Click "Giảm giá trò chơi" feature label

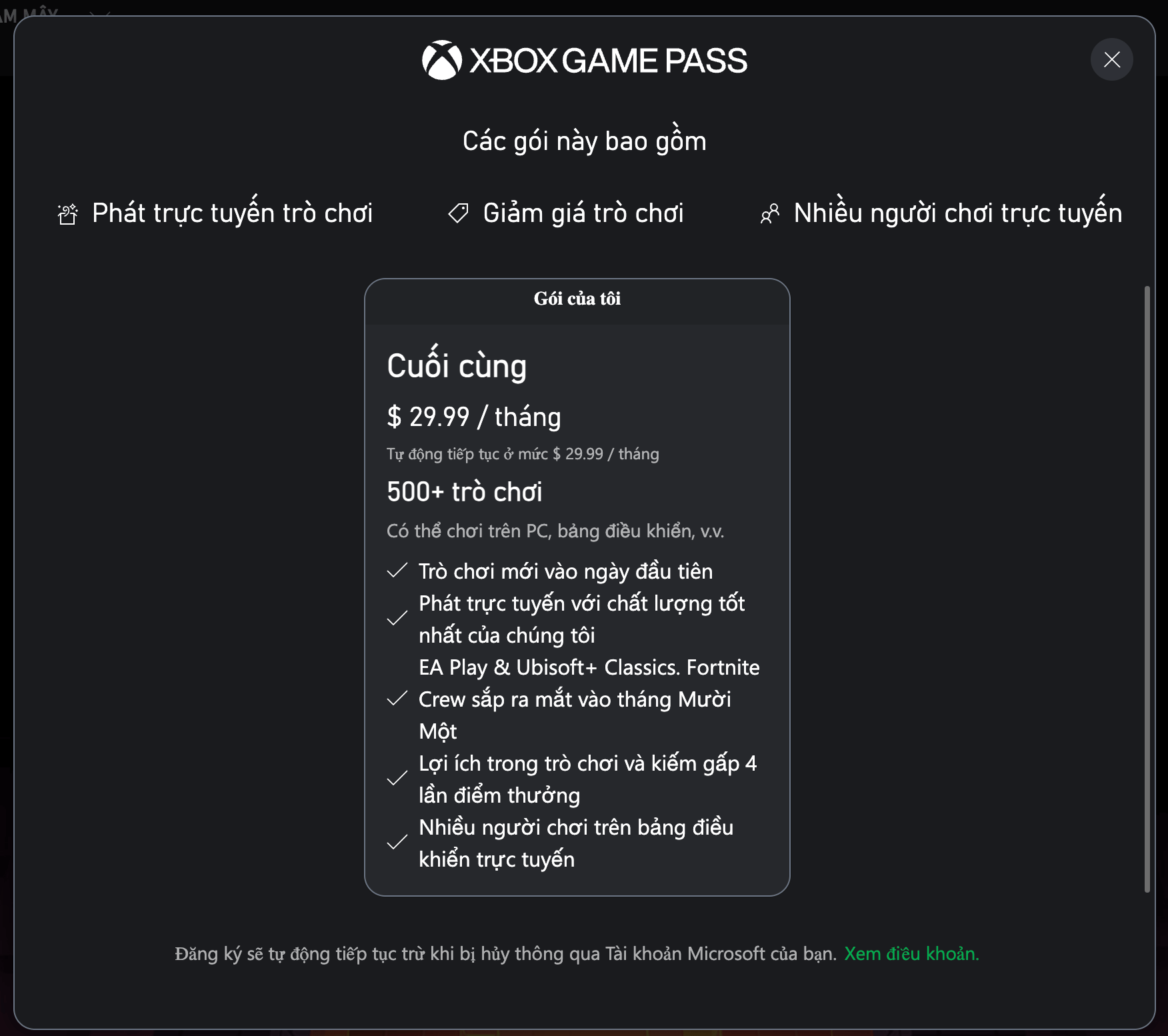(583, 213)
